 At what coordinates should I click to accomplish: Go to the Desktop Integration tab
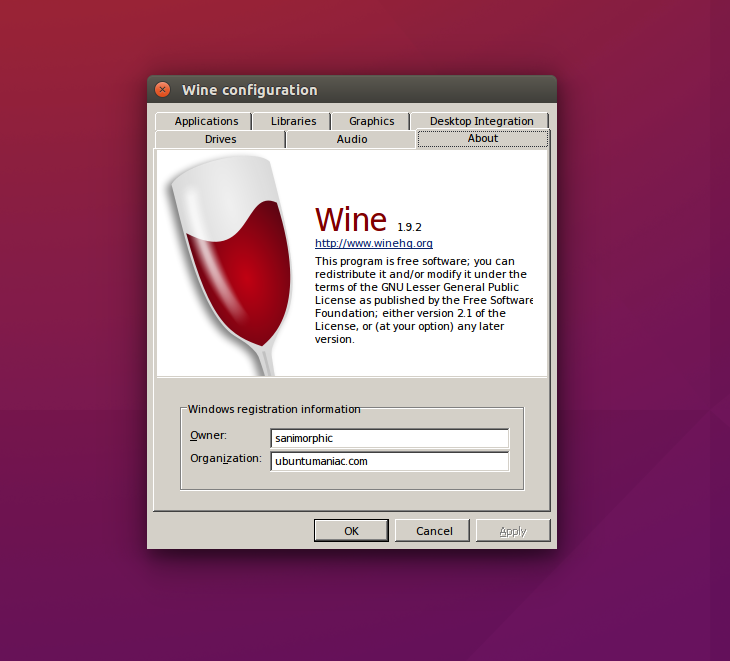(x=480, y=121)
